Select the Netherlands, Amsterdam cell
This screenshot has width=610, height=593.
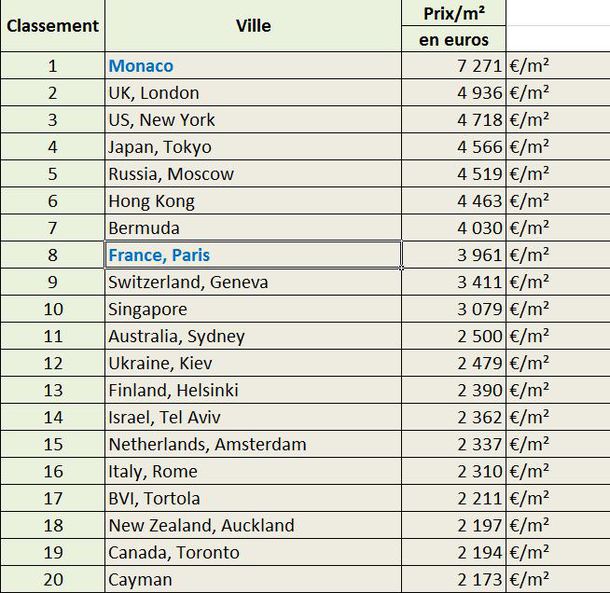(x=253, y=444)
